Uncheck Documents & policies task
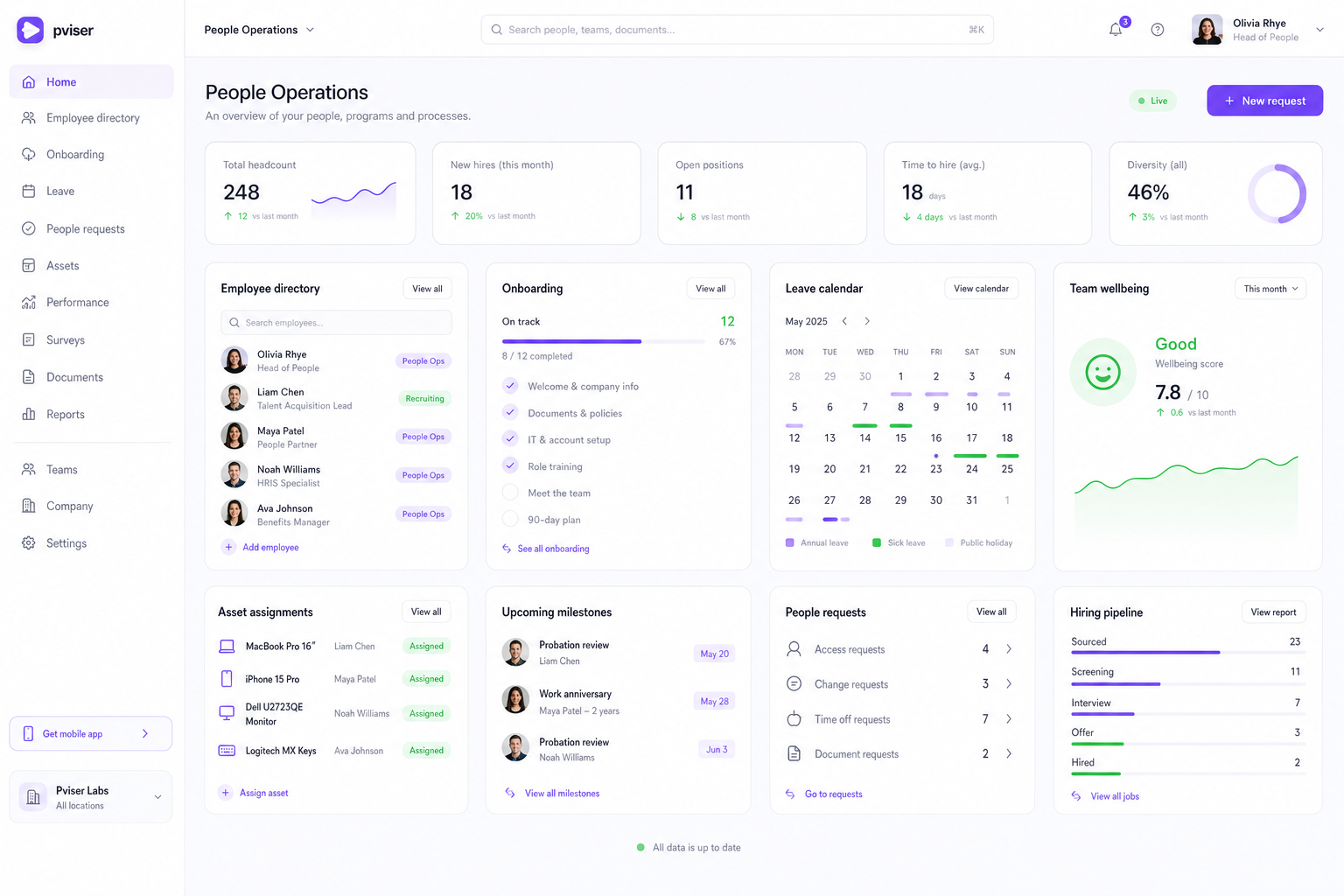Image resolution: width=1344 pixels, height=896 pixels. tap(510, 412)
